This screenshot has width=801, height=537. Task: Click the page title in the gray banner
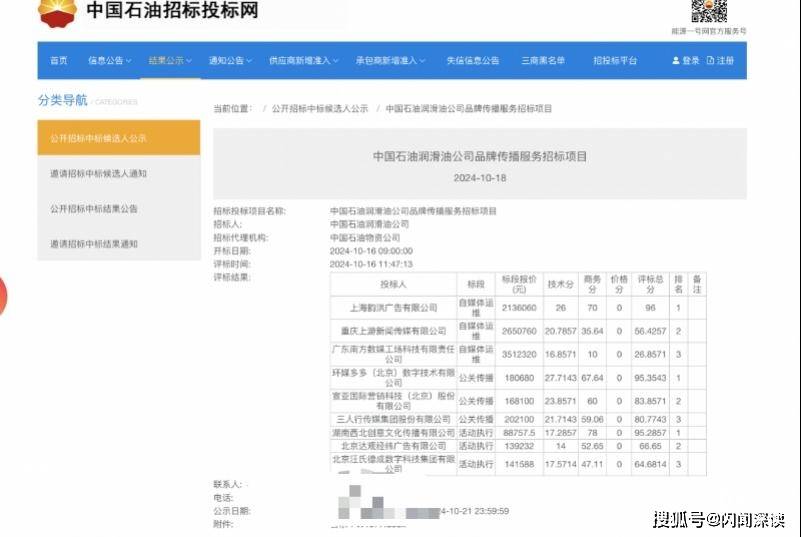[480, 156]
